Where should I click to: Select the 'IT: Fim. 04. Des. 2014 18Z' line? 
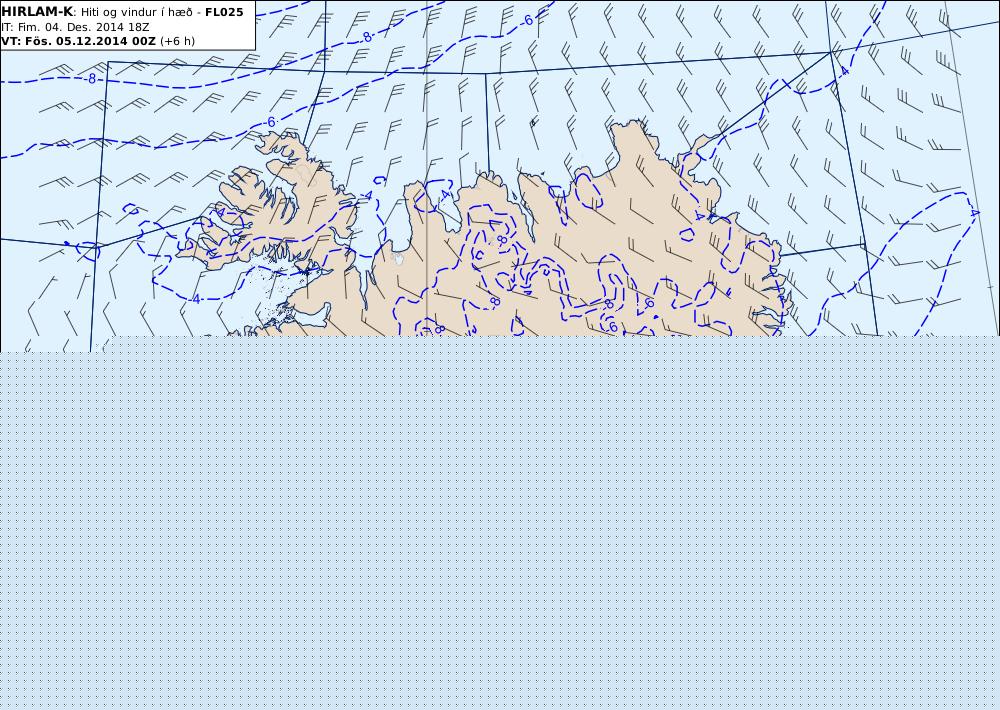[75, 27]
